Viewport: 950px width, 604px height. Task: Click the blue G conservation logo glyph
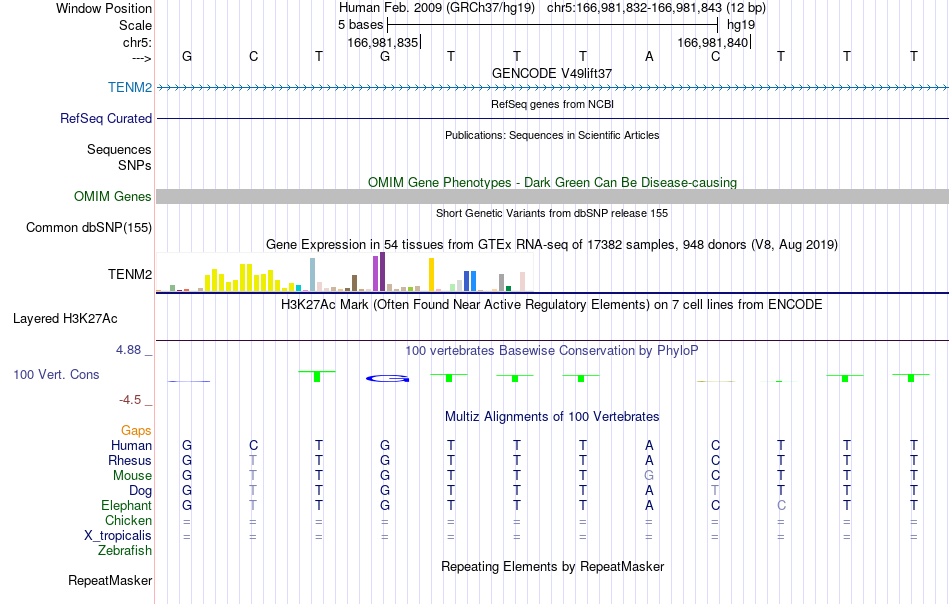coord(388,379)
